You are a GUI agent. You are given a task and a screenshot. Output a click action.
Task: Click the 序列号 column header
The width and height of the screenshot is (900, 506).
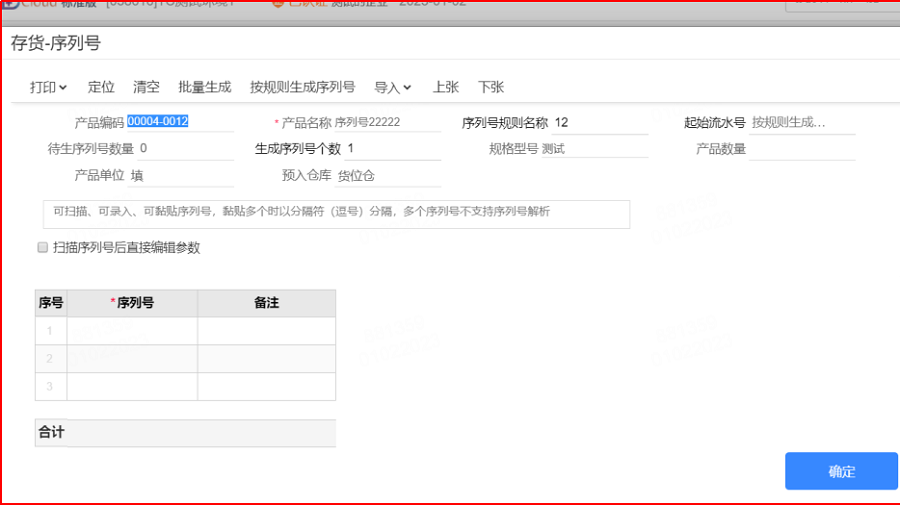133,303
